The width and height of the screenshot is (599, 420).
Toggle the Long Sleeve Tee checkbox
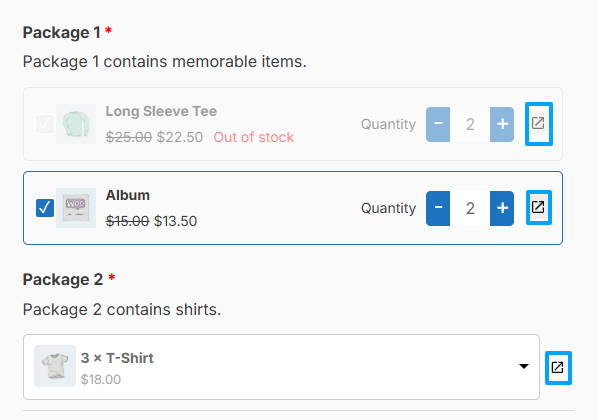coord(45,124)
